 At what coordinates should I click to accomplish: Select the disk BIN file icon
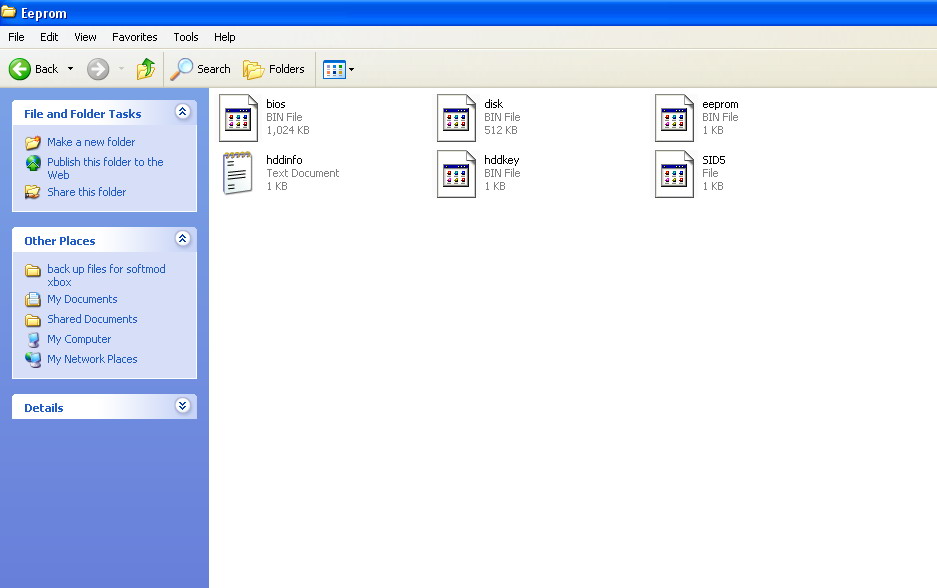(456, 117)
